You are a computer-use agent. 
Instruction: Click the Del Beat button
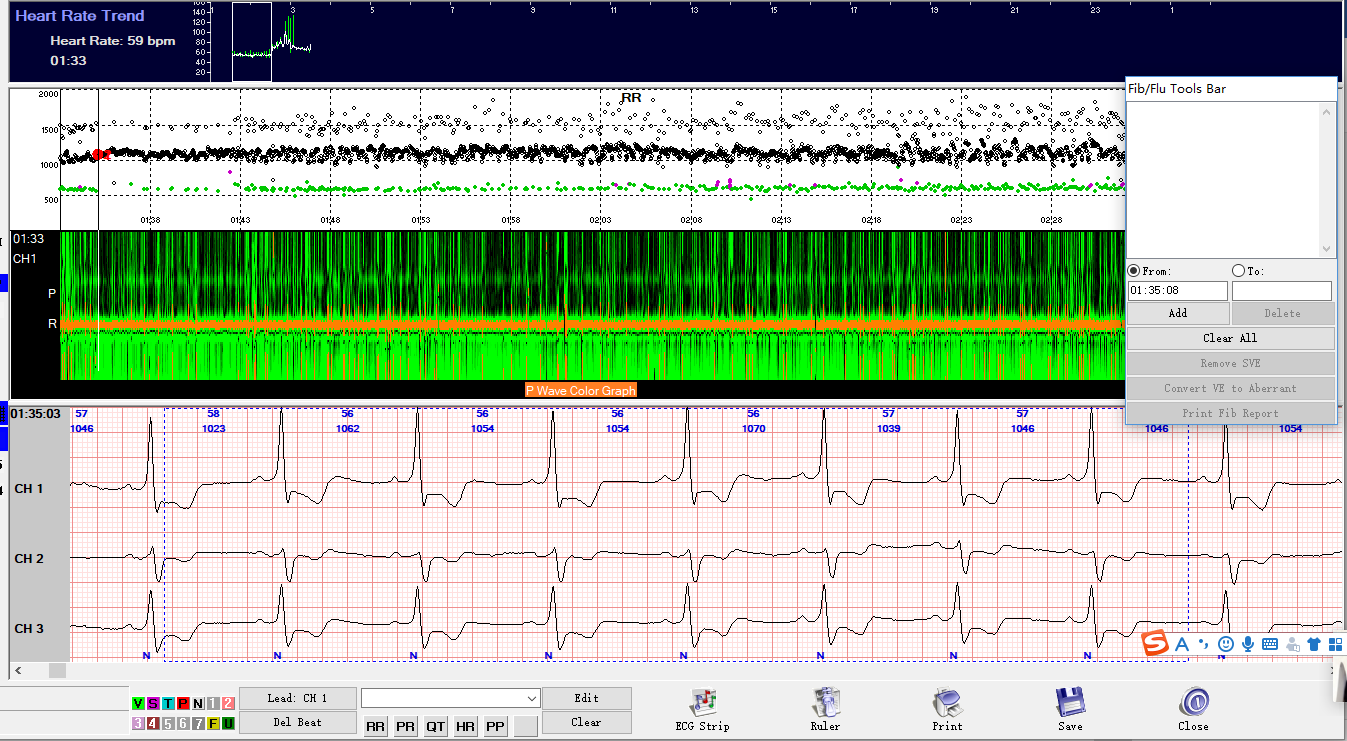(x=297, y=722)
